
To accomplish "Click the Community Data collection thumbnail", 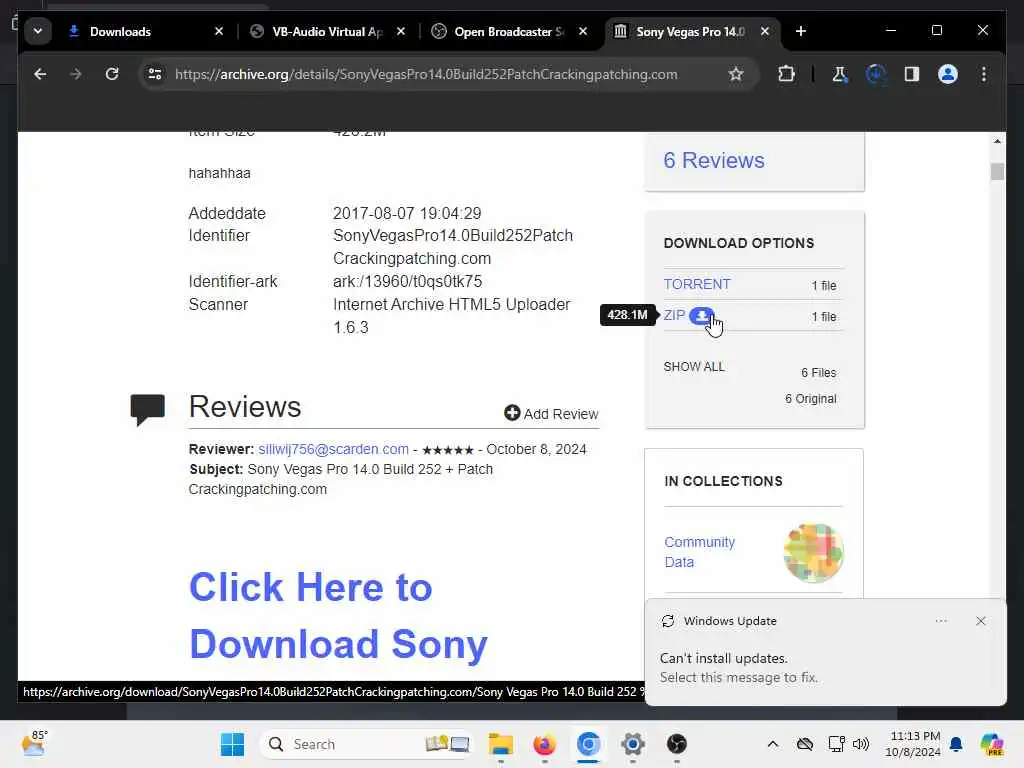I will [813, 552].
